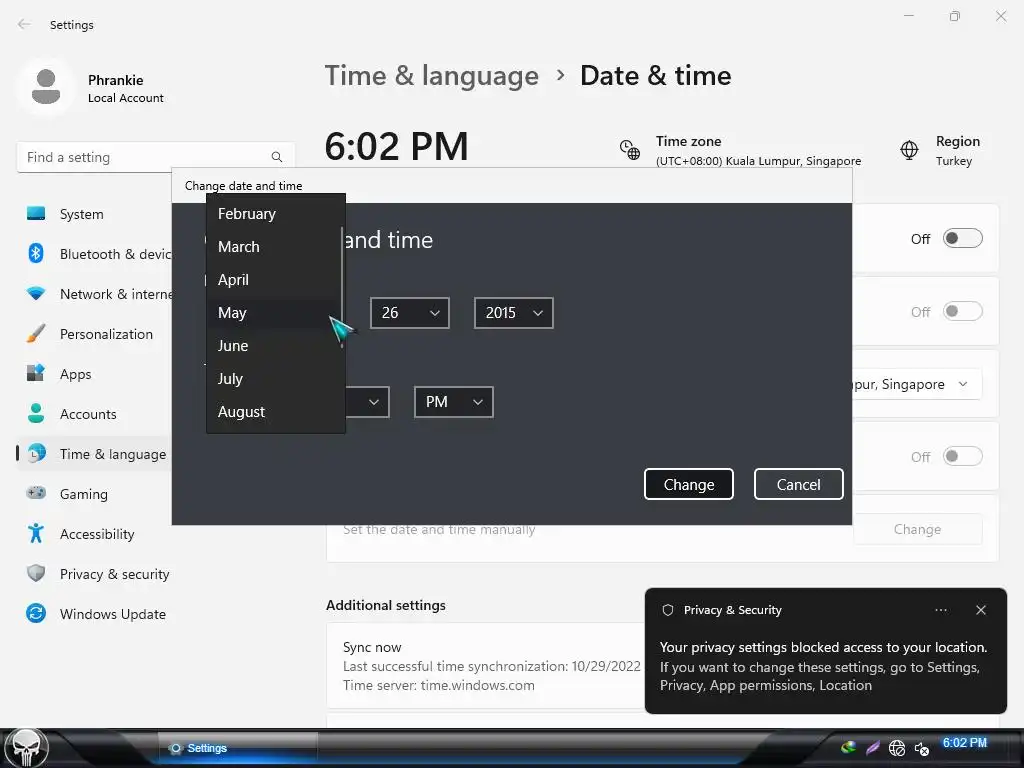Open Network & internet wifi icon
1024x768 pixels.
tap(36, 293)
